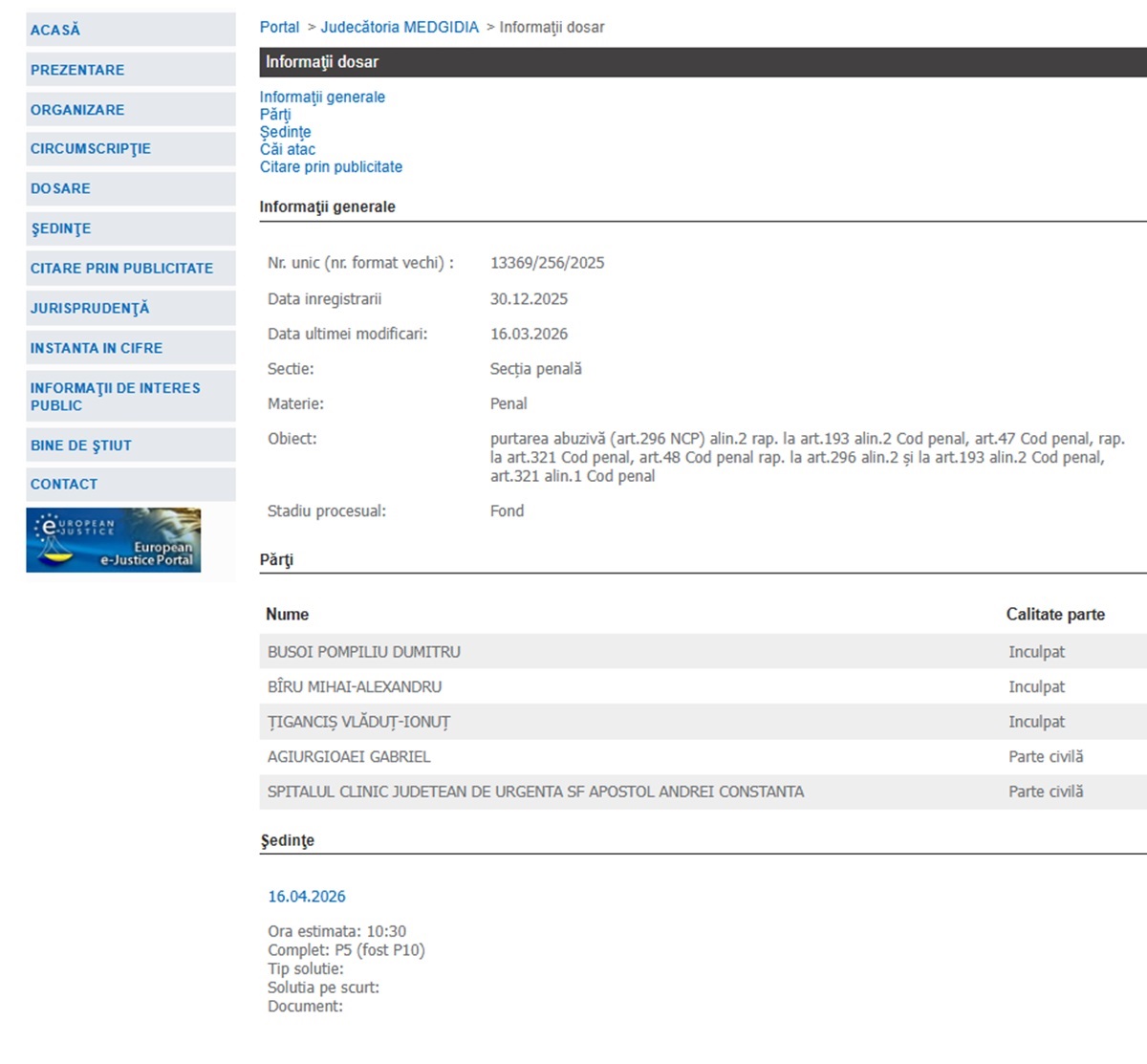Go to the ACASĂ menu item
This screenshot has height=1064, width=1147.
point(55,30)
